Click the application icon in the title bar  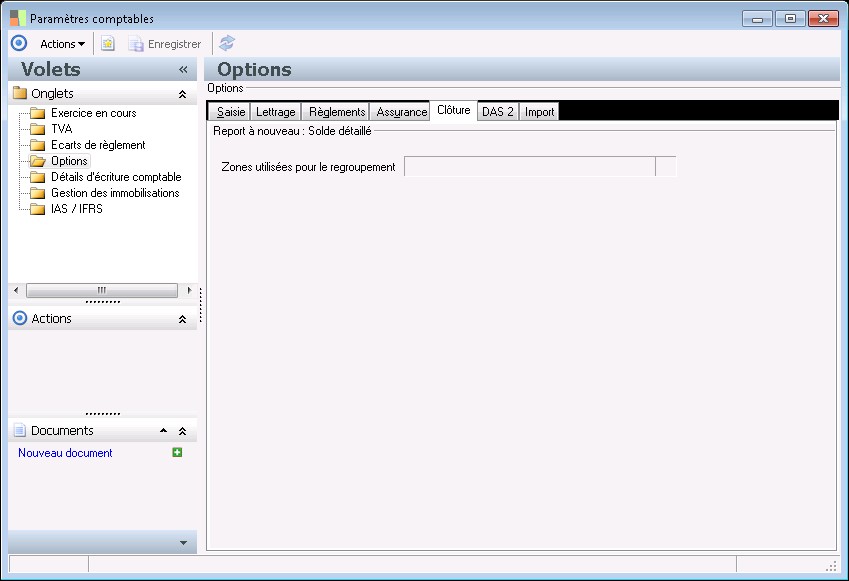(18, 18)
